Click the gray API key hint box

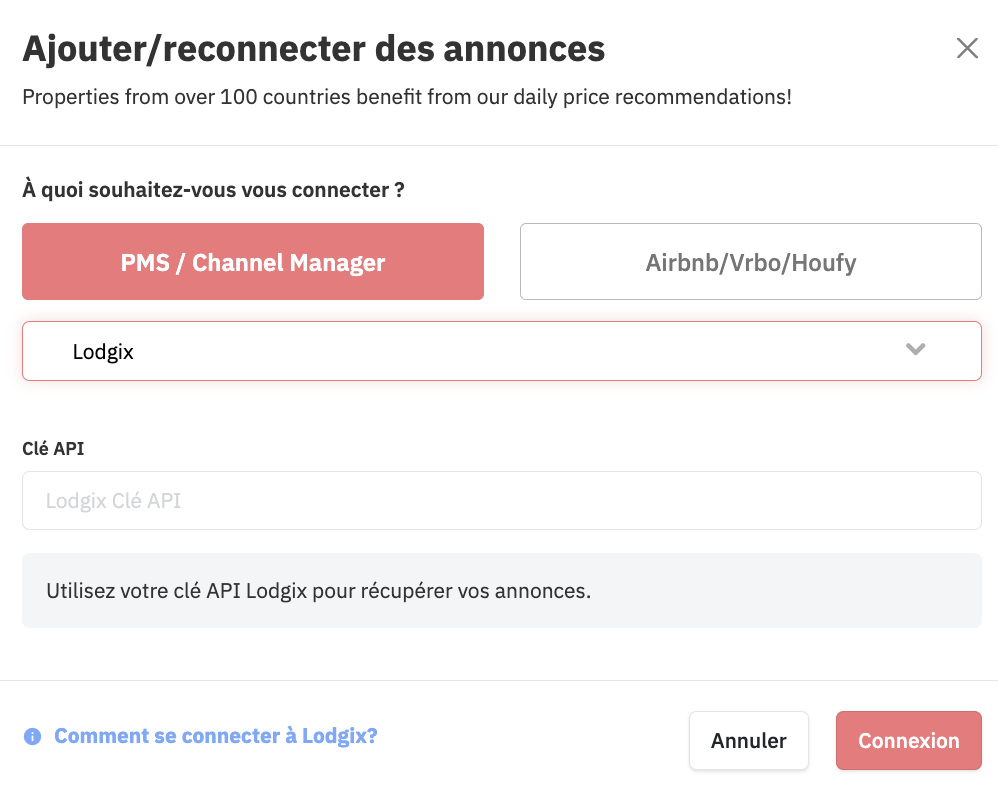[502, 591]
